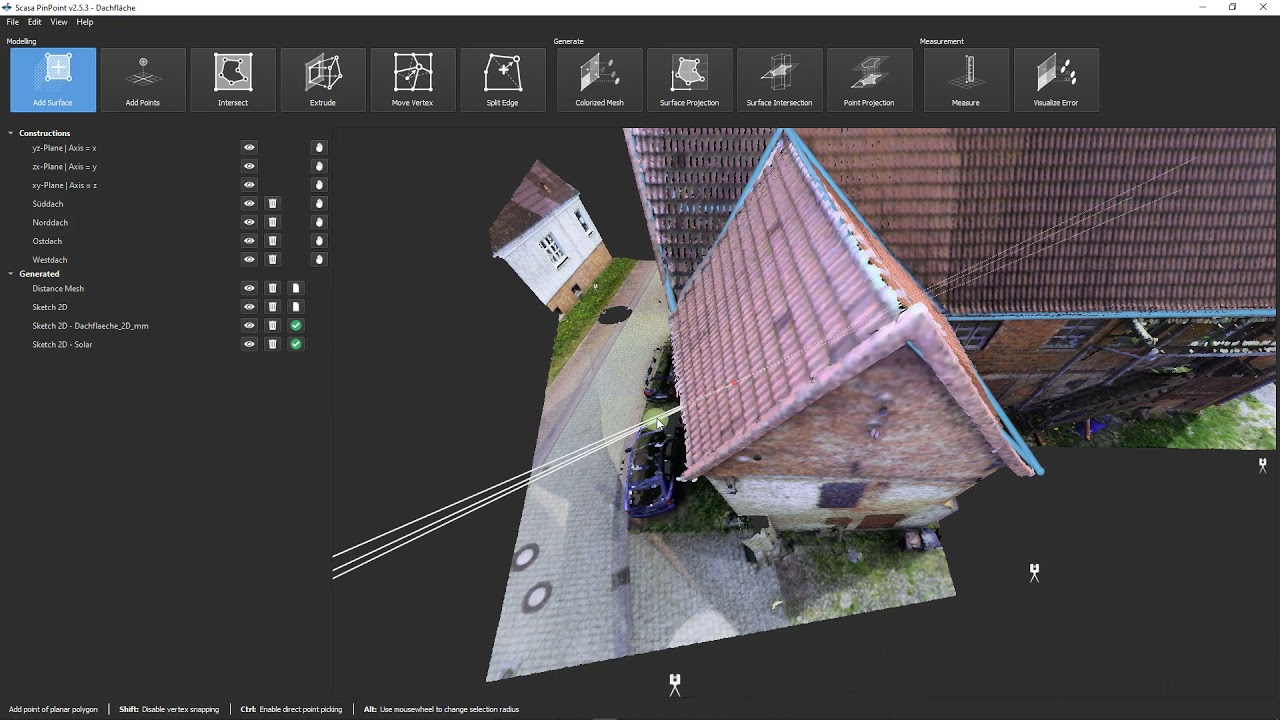Select the Add Surface tool

pos(53,80)
